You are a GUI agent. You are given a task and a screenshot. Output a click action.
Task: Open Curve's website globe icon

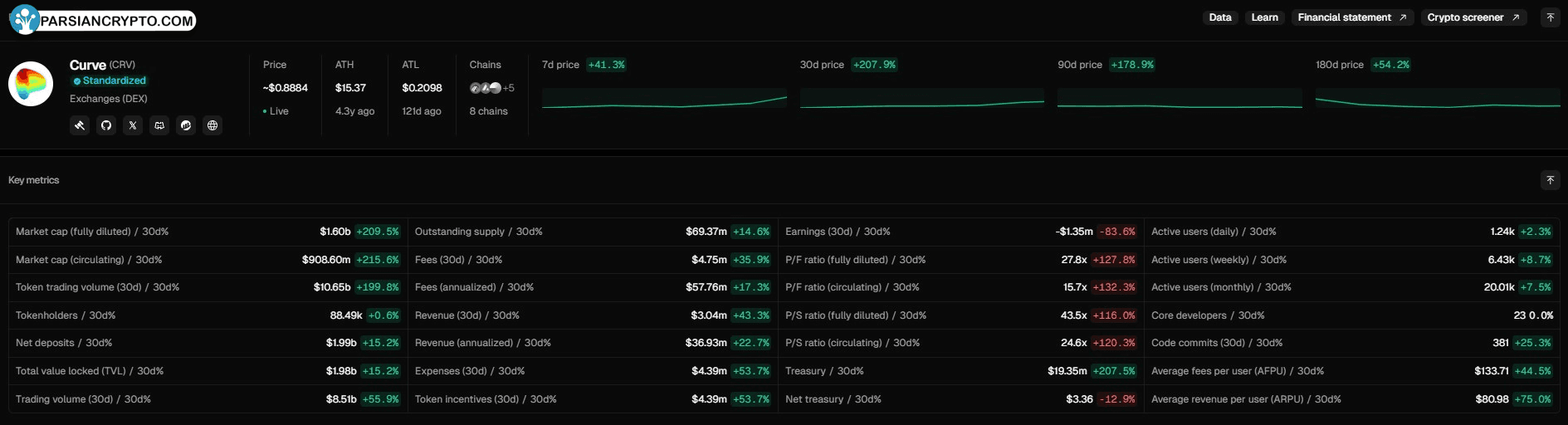pos(212,125)
